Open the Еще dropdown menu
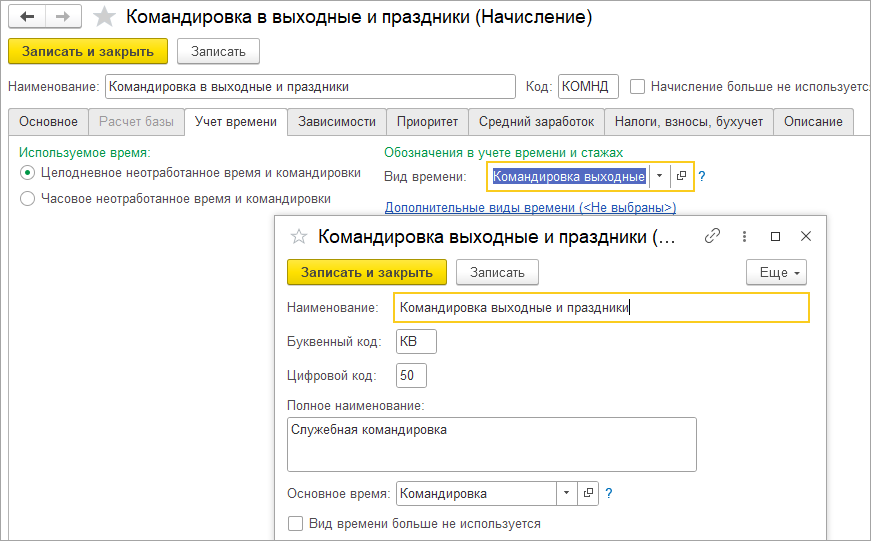Image resolution: width=871 pixels, height=541 pixels. coord(776,272)
